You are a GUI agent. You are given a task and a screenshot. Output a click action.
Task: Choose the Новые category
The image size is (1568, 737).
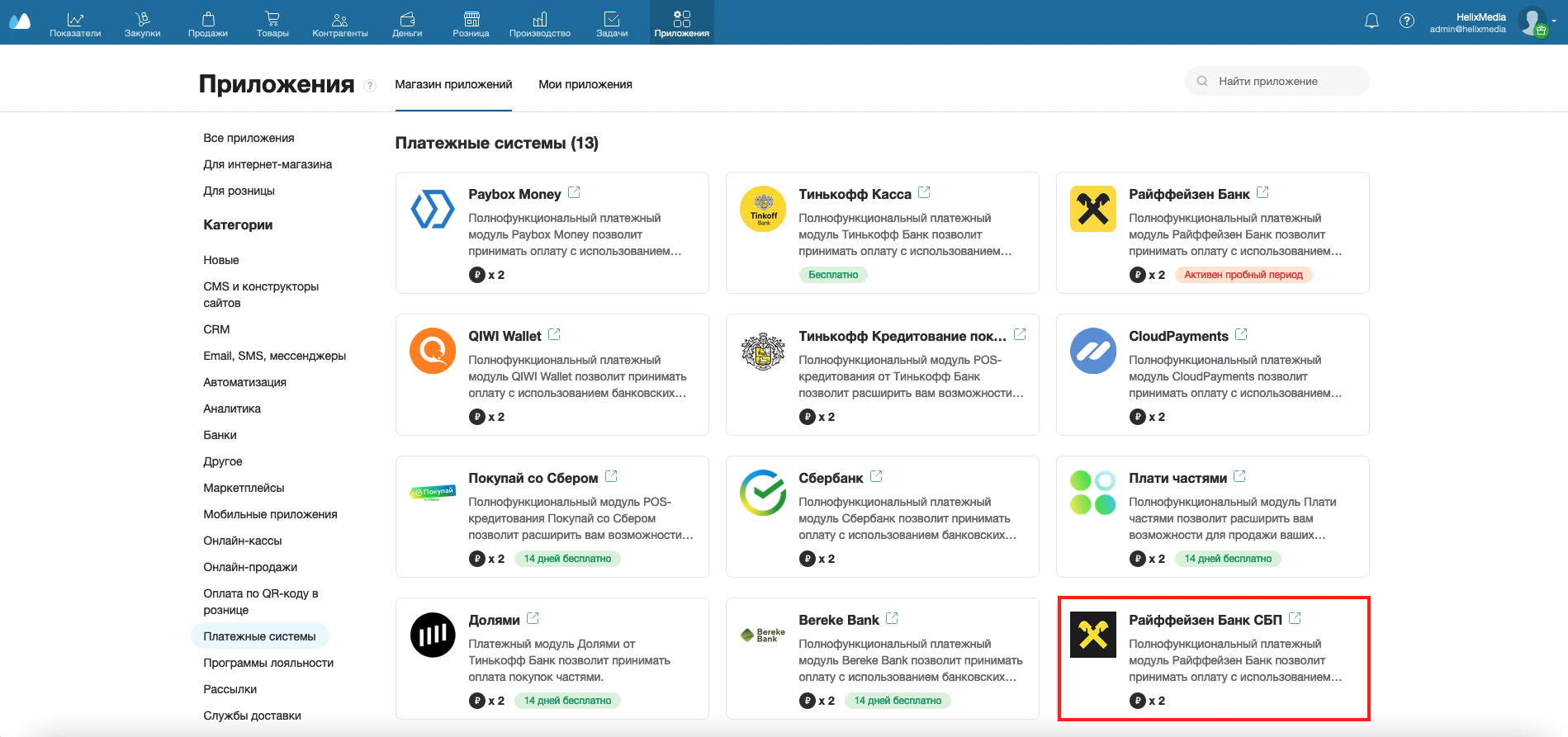[x=221, y=260]
